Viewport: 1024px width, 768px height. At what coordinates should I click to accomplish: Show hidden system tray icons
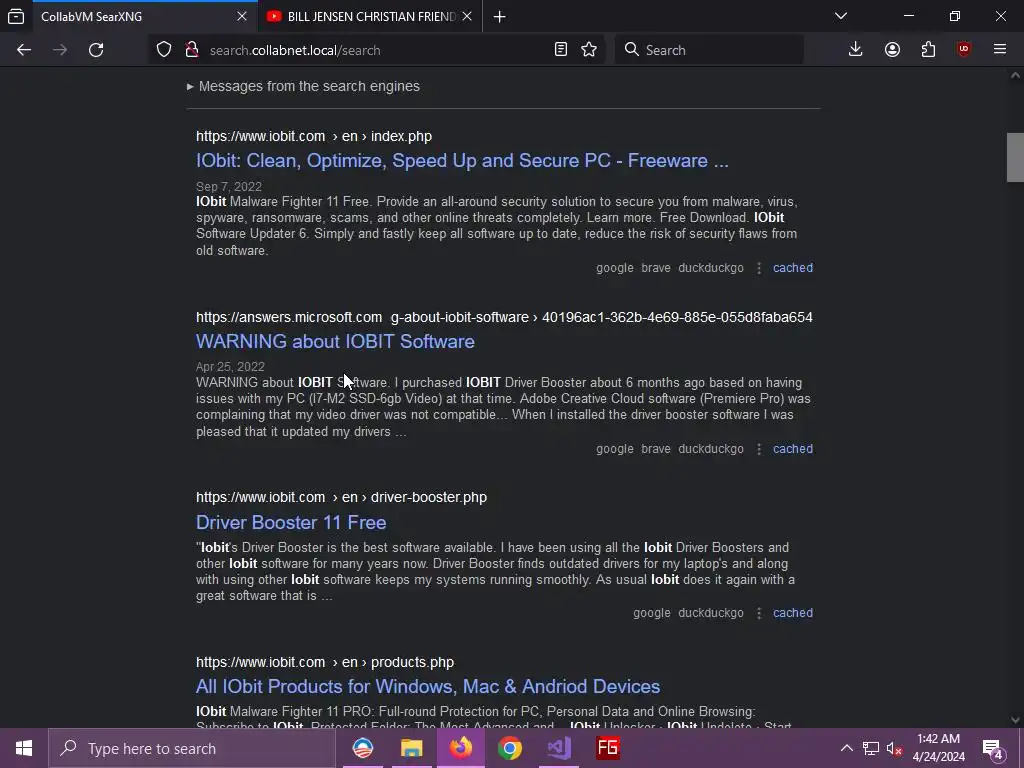pos(846,748)
